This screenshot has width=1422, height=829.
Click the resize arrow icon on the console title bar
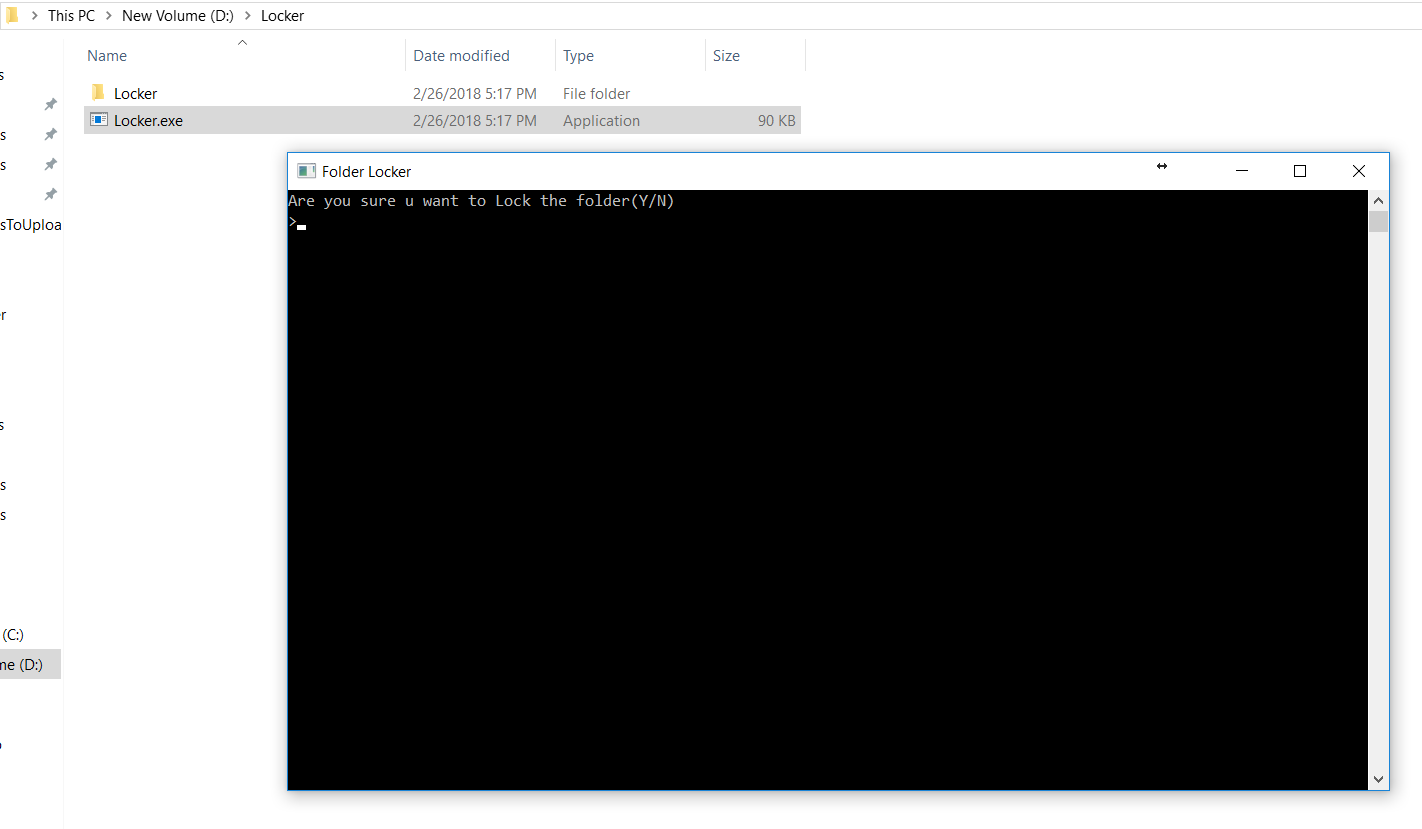(1161, 167)
